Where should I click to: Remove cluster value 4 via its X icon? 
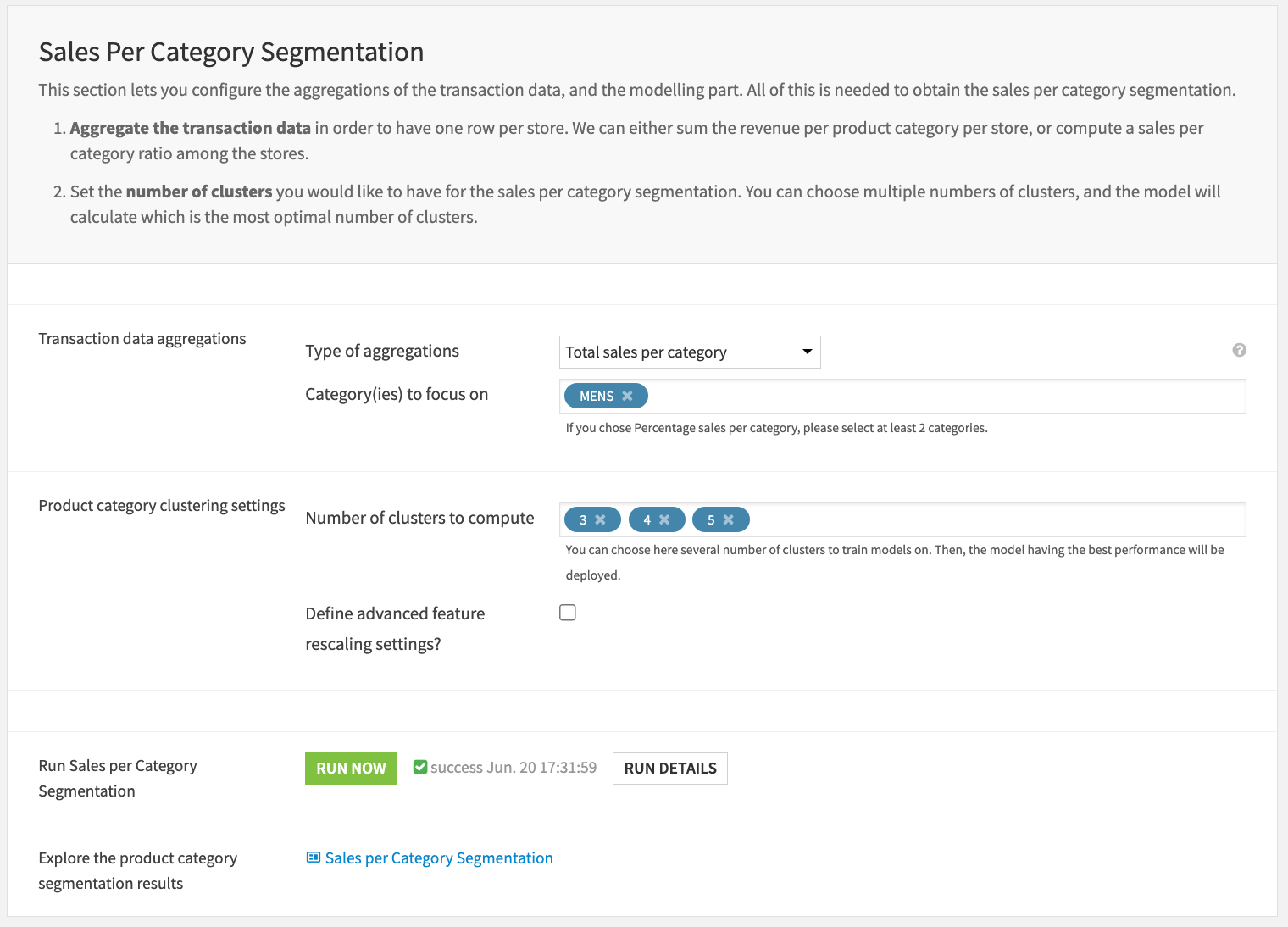[667, 519]
